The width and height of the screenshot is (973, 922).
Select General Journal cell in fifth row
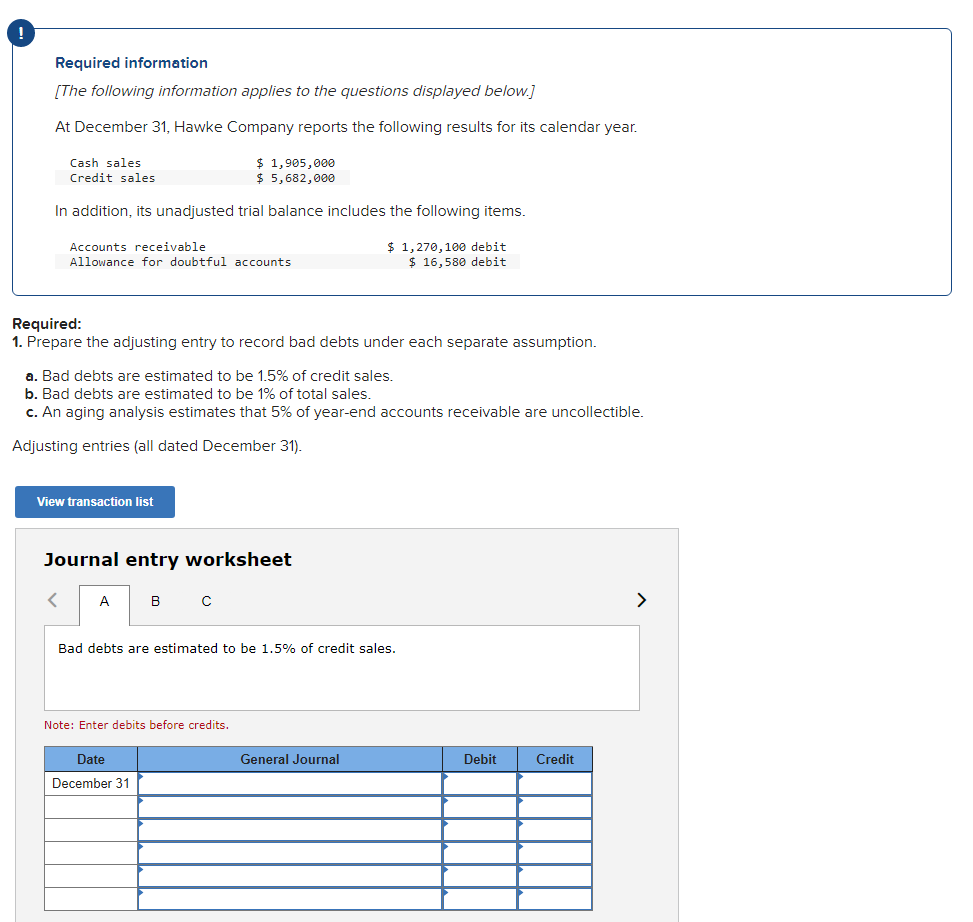[290, 876]
